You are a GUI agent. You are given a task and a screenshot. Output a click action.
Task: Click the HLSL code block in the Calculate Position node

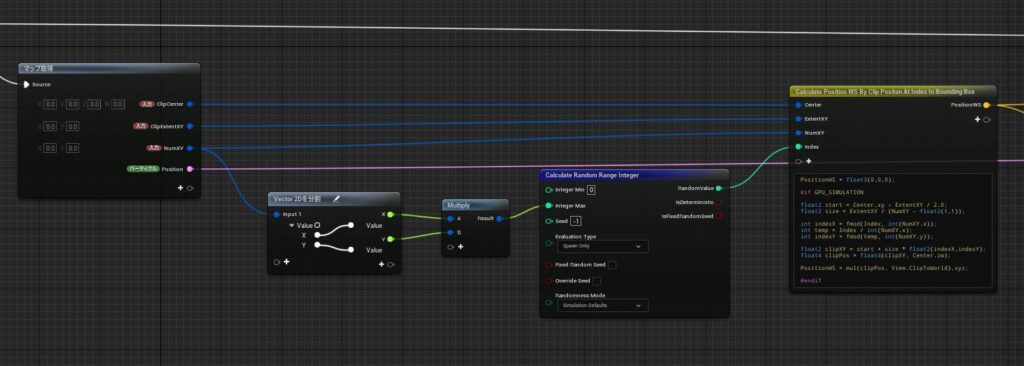(x=893, y=229)
